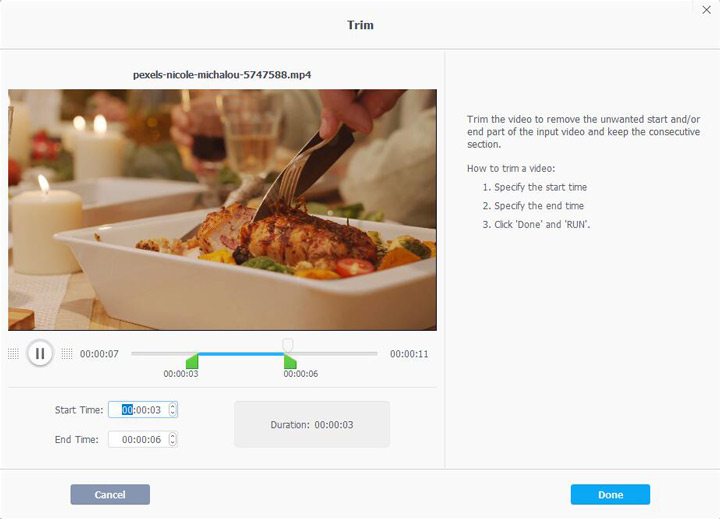Click the Cancel button
Image resolution: width=720 pixels, height=519 pixels.
click(x=110, y=495)
